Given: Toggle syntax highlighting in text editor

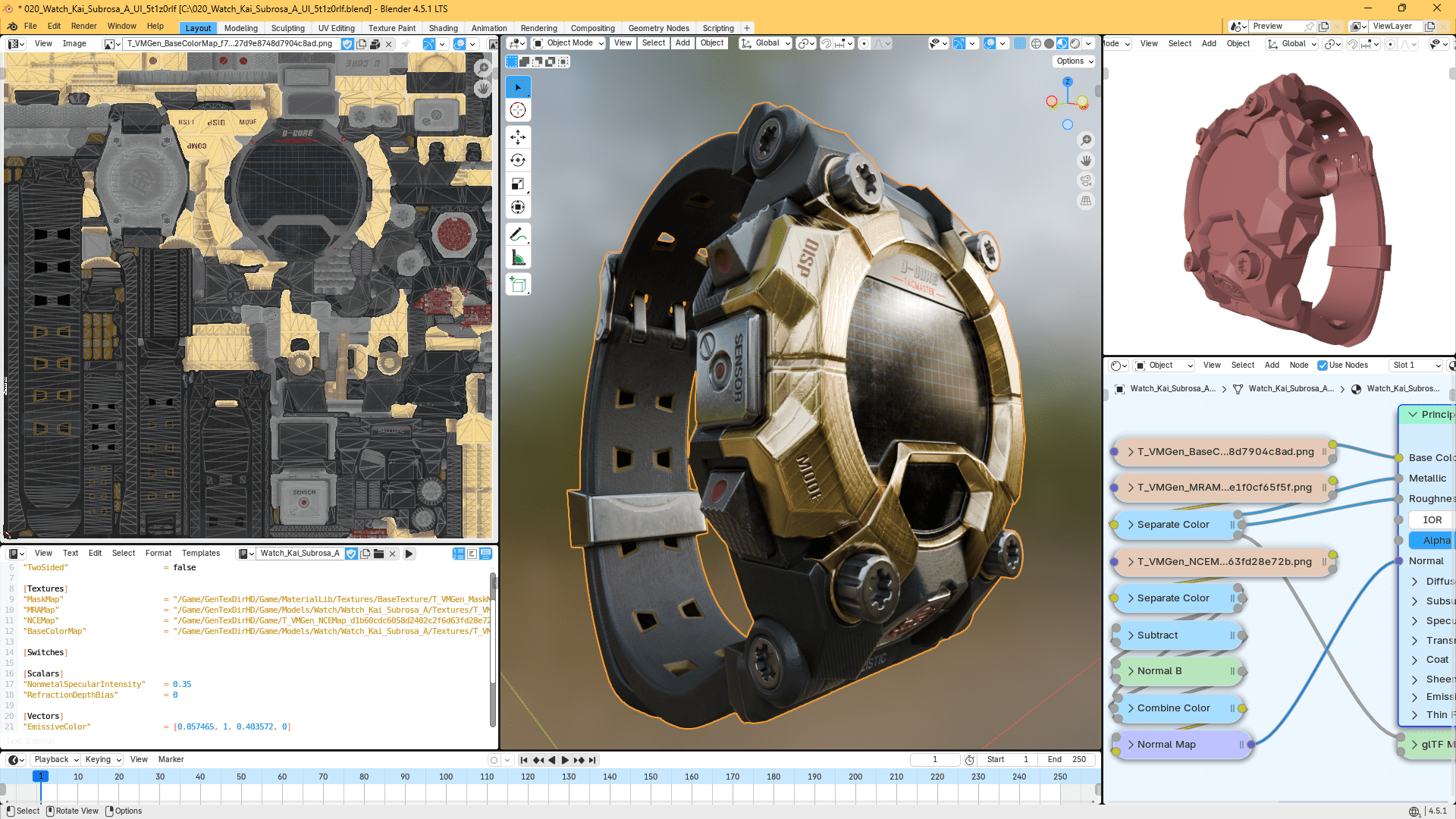Looking at the screenshot, I should 486,554.
